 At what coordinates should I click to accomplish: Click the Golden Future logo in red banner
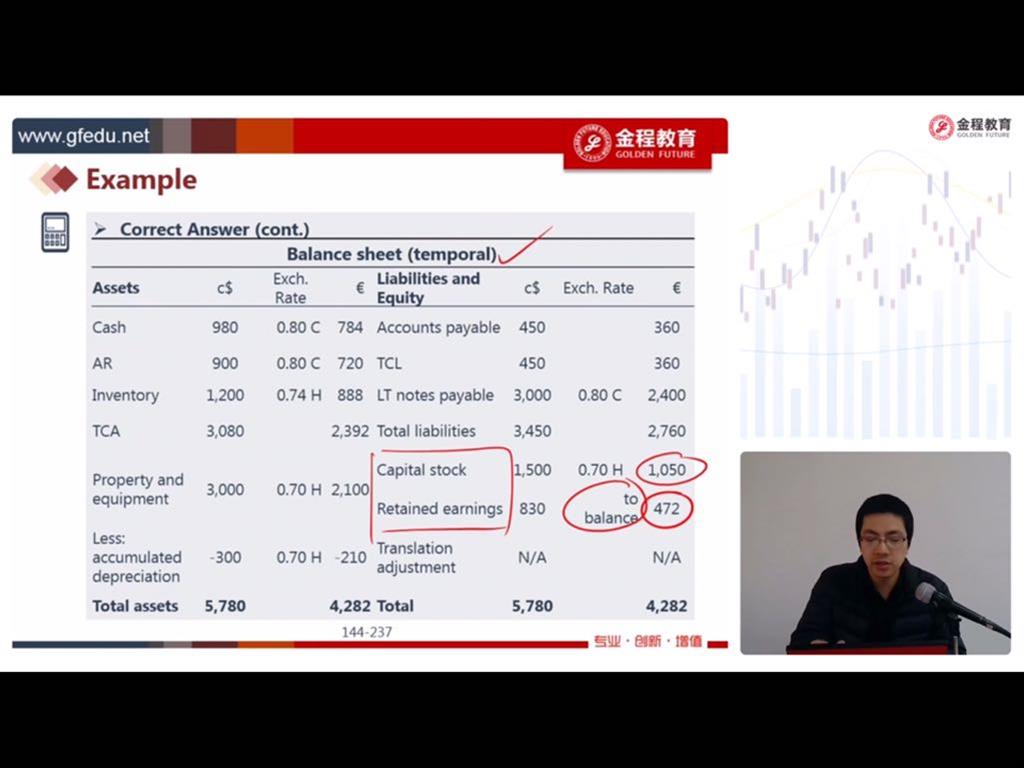(x=635, y=143)
